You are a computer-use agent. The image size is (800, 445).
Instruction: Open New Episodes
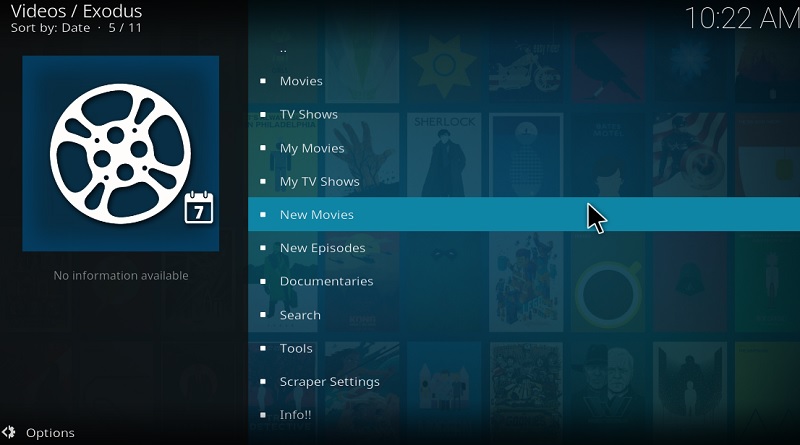click(524, 248)
